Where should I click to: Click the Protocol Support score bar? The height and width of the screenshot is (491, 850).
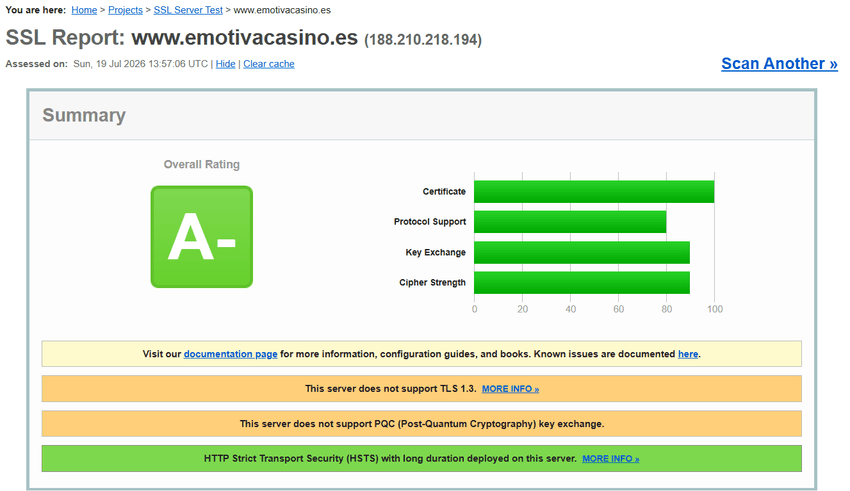(570, 222)
